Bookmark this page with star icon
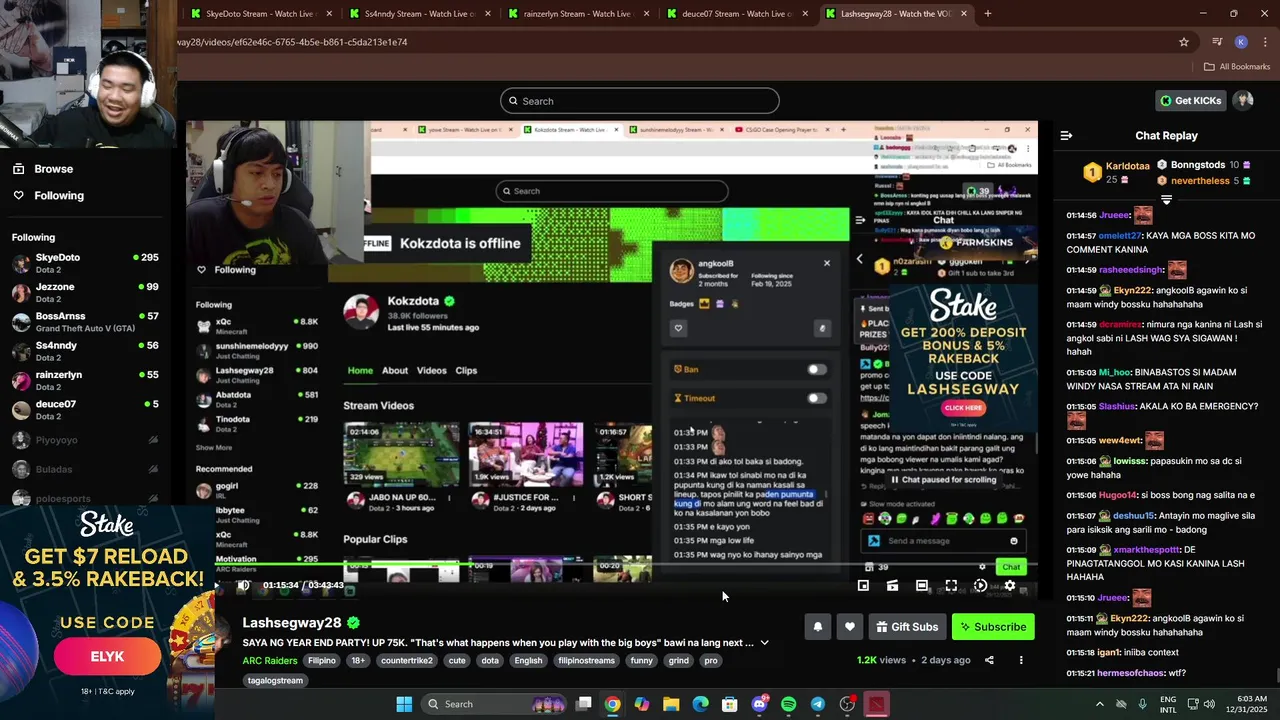 1184,42
